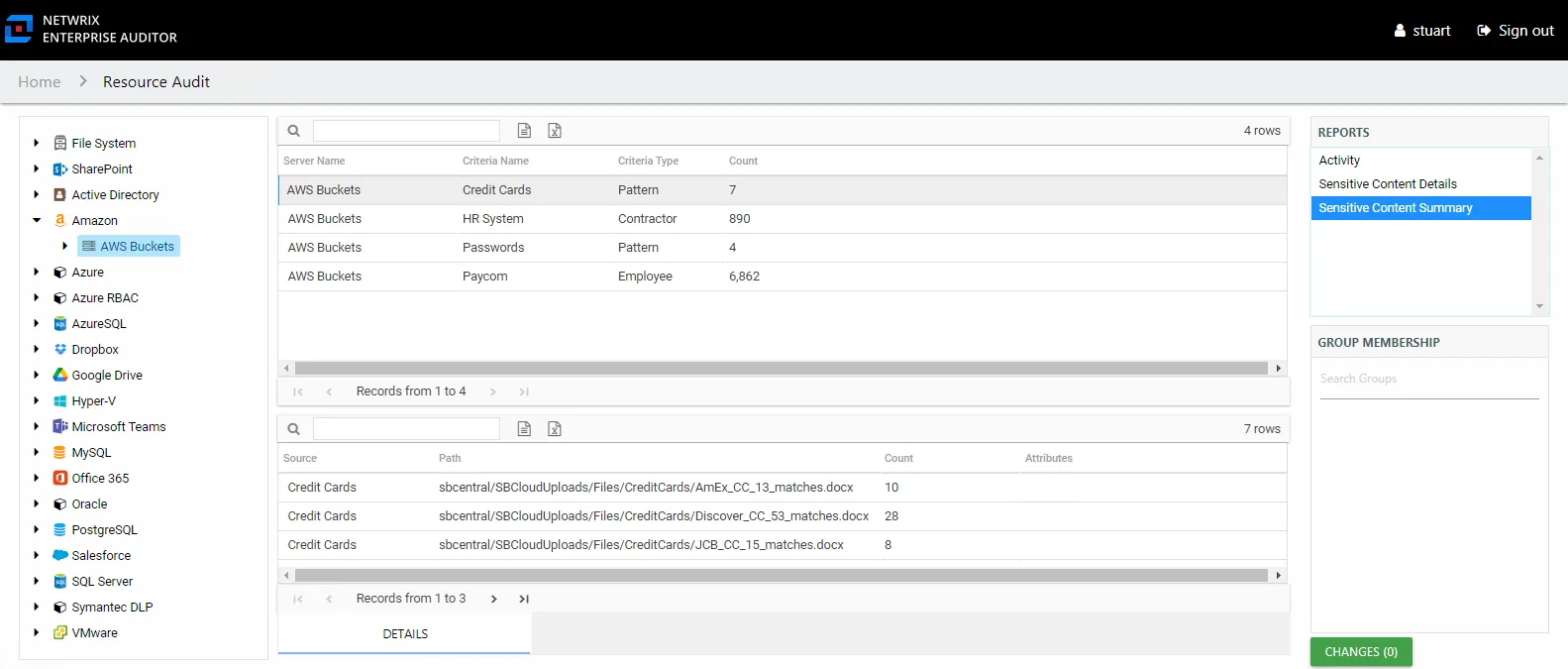Collapse the Amazon node
Viewport: 1568px width, 669px height.
coord(37,220)
